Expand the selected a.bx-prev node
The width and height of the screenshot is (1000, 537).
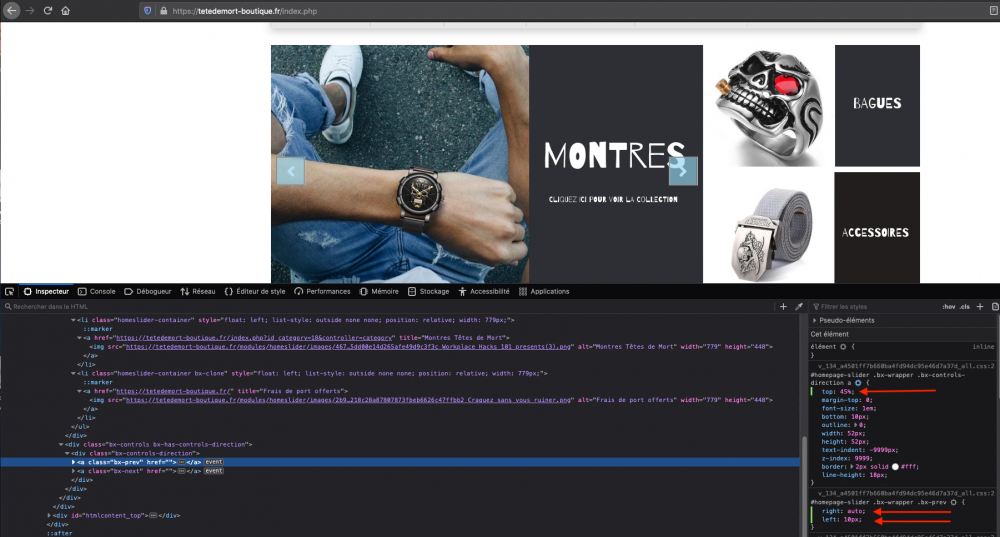(x=73, y=462)
